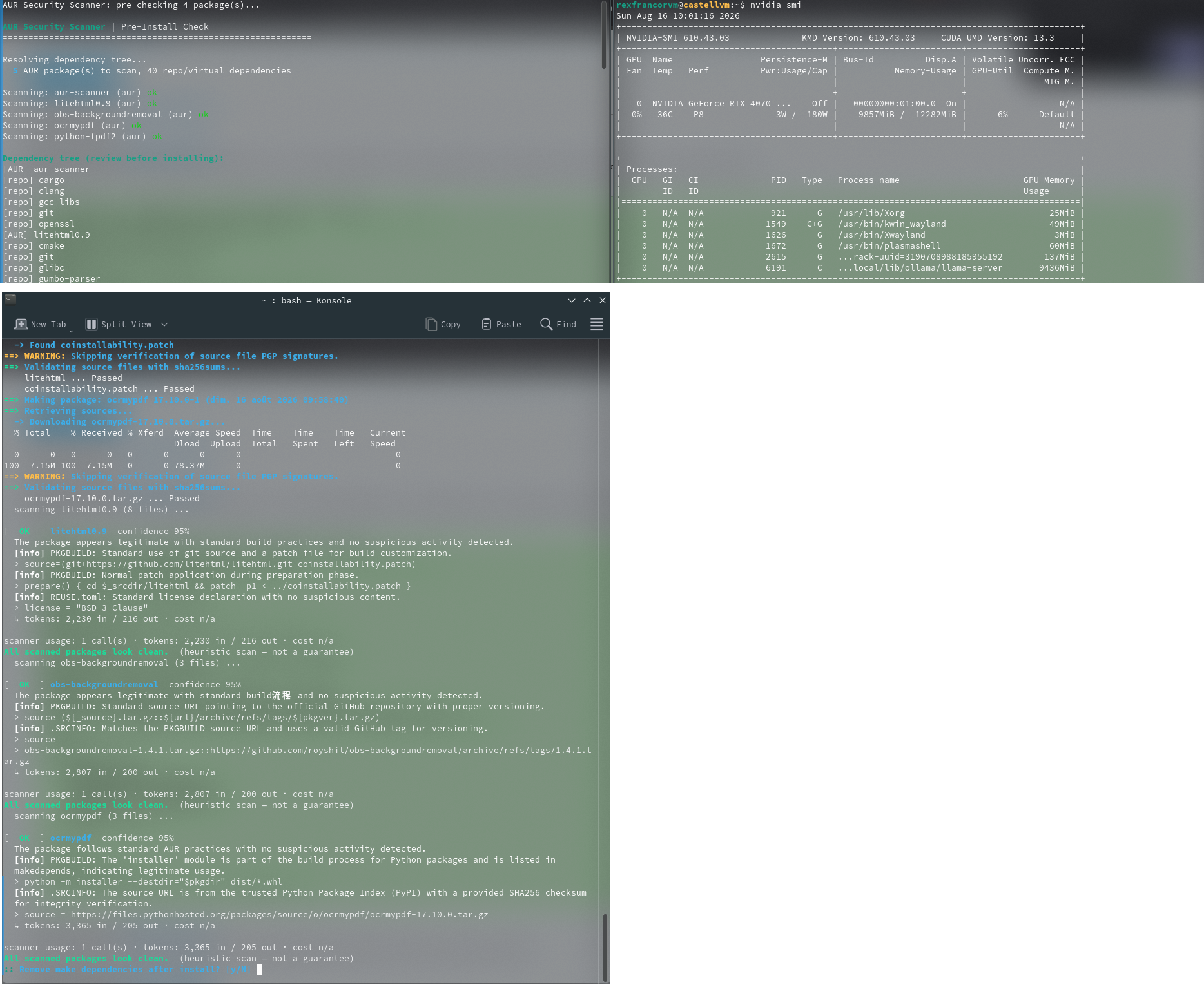Click 'CUDA UMD Version: 13.3' text
Screen dimensions: 1204x987
998,37
